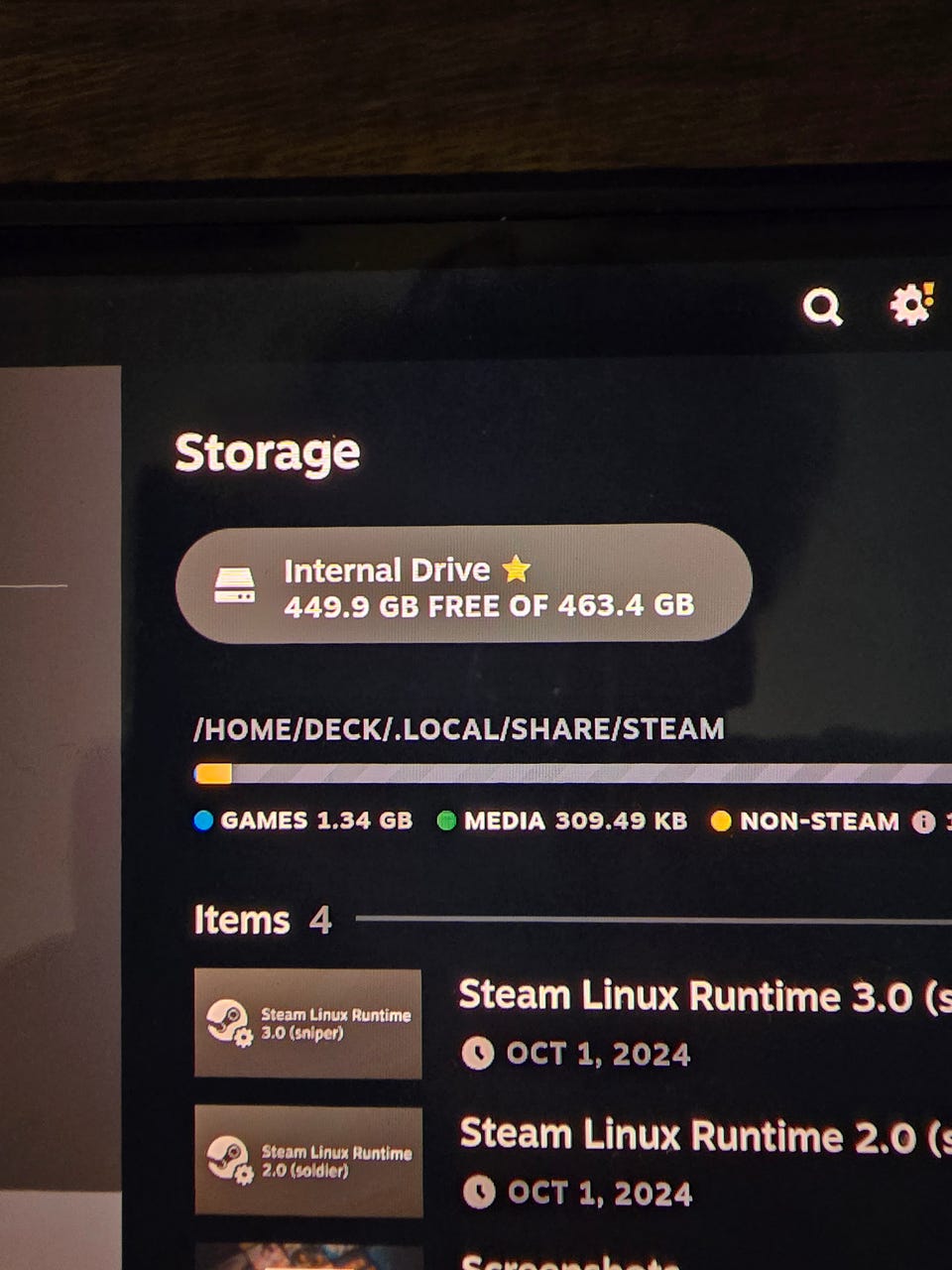The width and height of the screenshot is (952, 1270).
Task: Click the blue Games legend dot
Action: [x=204, y=821]
